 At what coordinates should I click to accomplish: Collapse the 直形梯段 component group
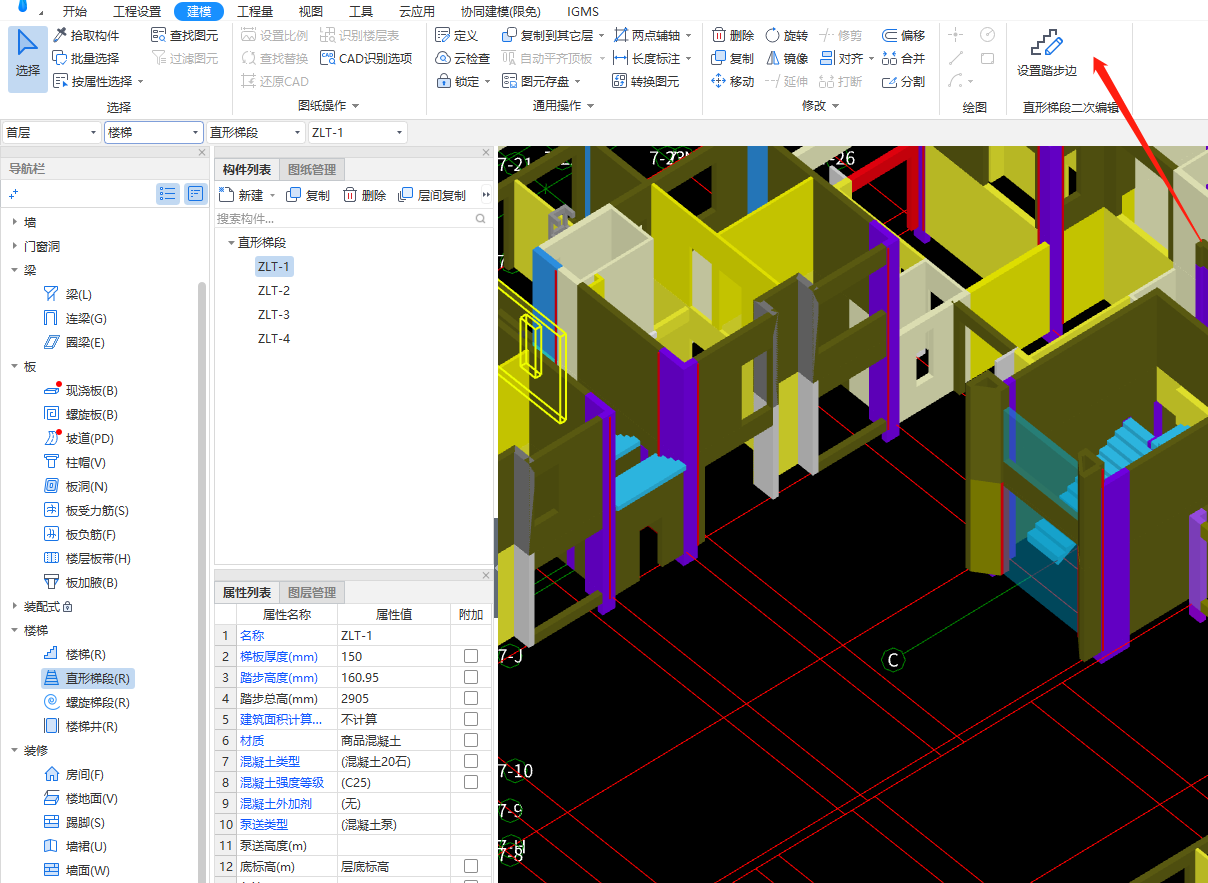click(230, 242)
